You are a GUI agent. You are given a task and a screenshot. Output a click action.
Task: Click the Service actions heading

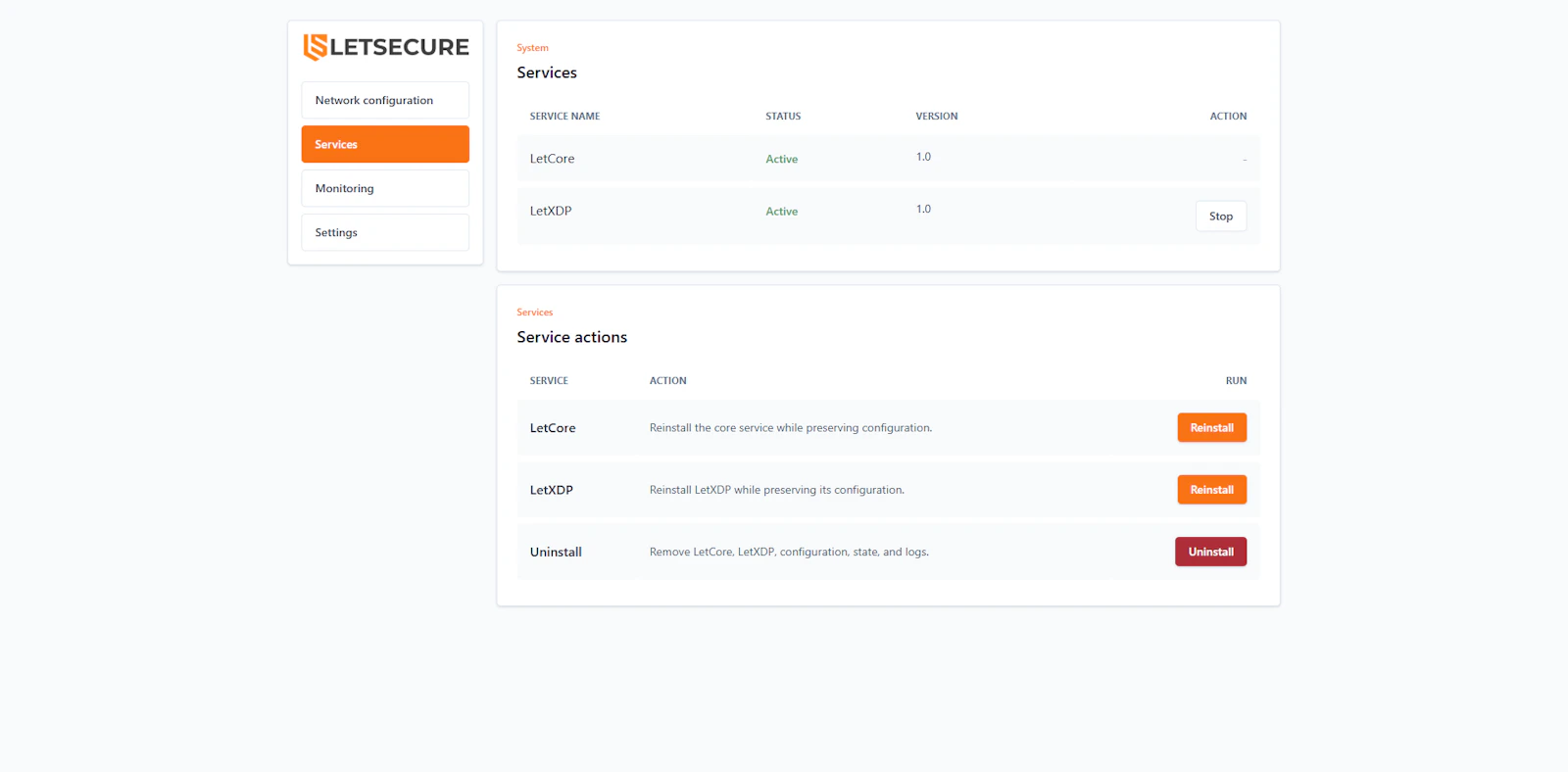coord(572,337)
